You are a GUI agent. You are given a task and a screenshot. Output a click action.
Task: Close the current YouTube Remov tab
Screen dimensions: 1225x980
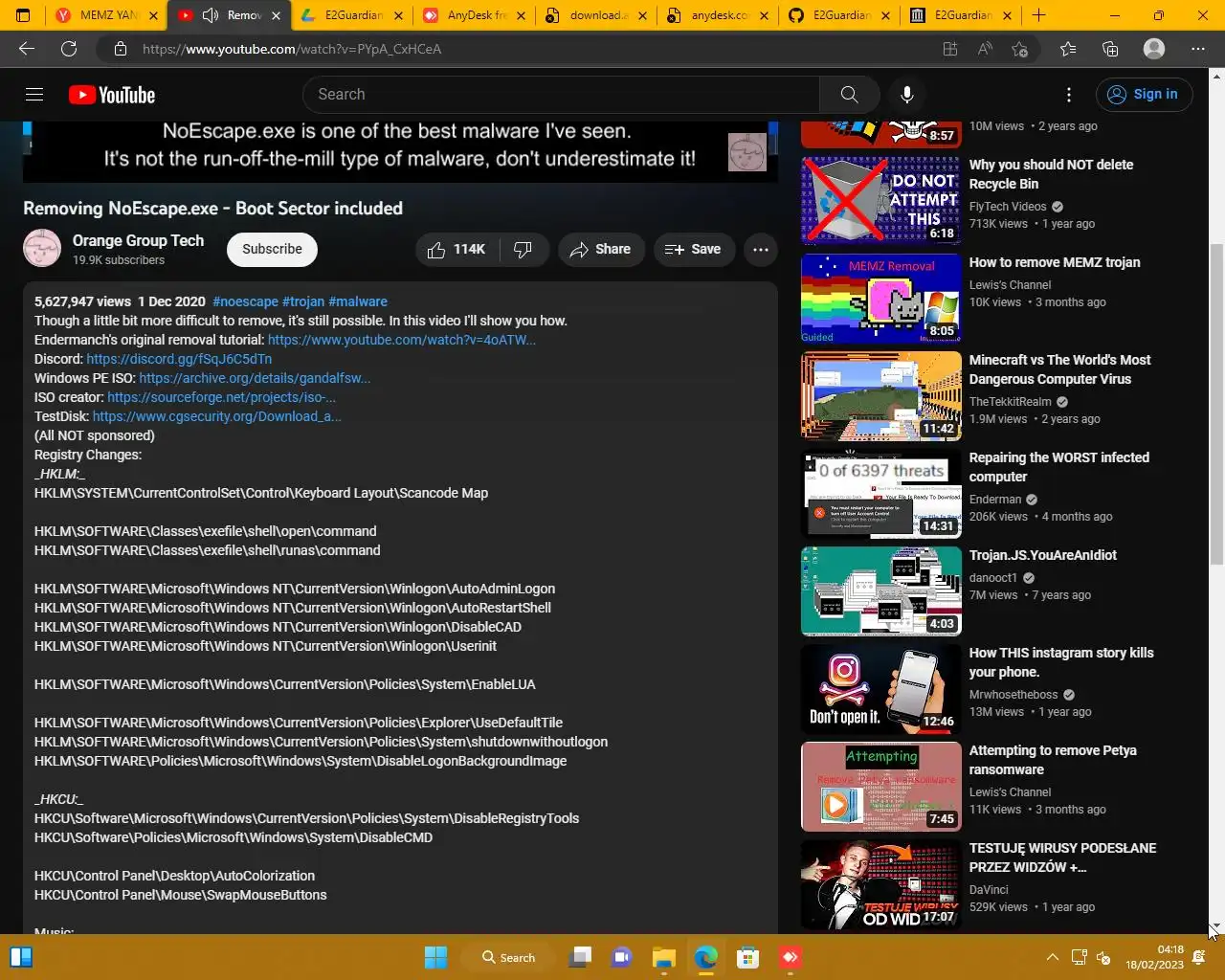pos(277,15)
